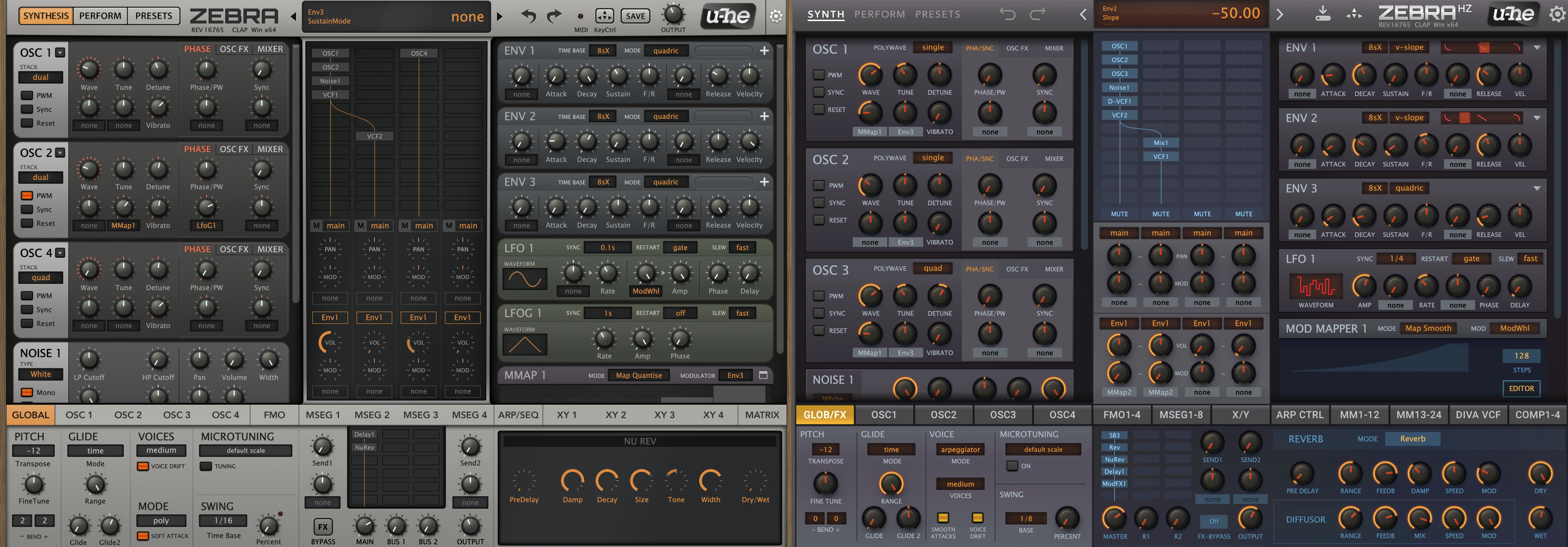Click next preset chevron in ZebraHZ header
1568x547 pixels.
pyautogui.click(x=1280, y=15)
